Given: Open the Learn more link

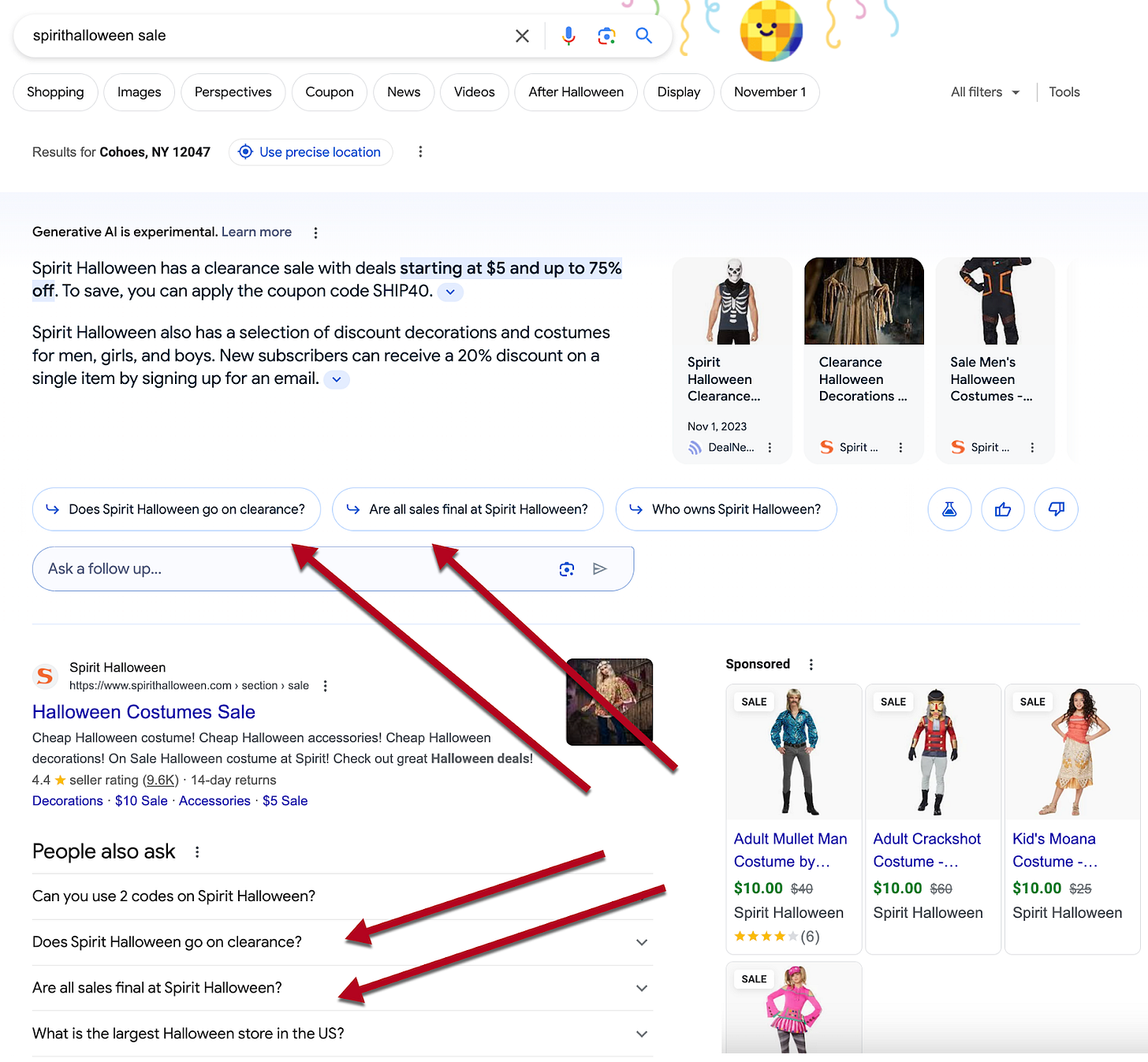Looking at the screenshot, I should coord(256,232).
